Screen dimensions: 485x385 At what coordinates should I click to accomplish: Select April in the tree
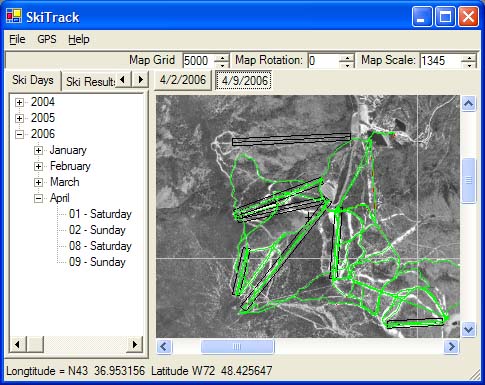coord(60,198)
